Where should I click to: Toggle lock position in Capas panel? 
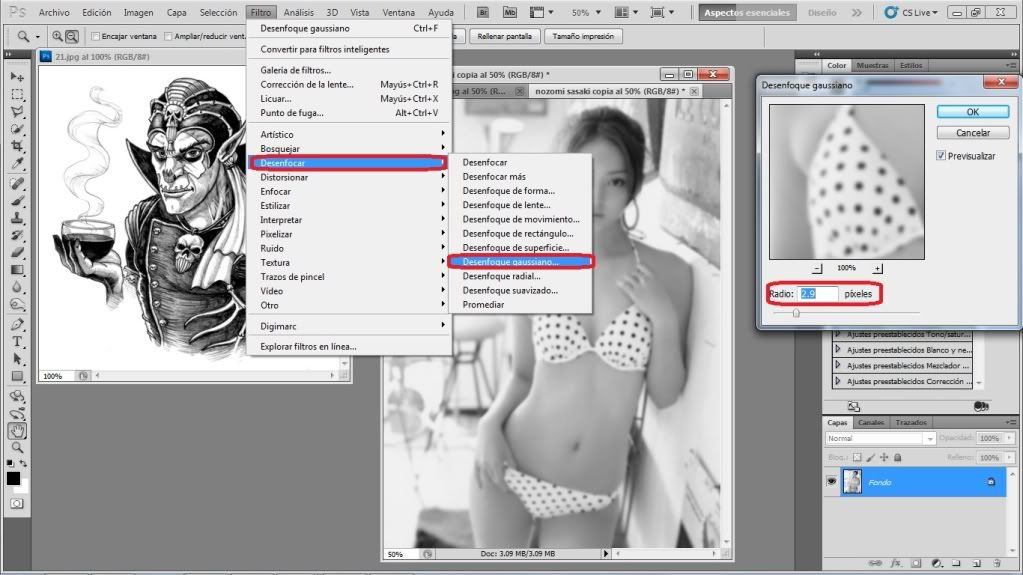point(884,458)
